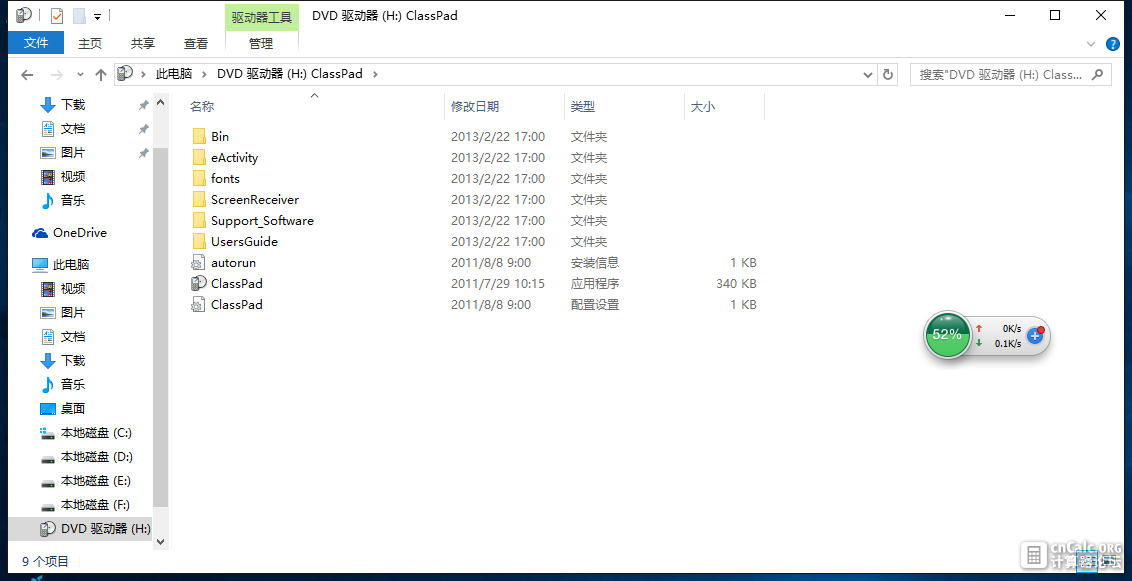Image resolution: width=1132 pixels, height=581 pixels.
Task: Click the search magnifier icon
Action: click(x=1098, y=74)
